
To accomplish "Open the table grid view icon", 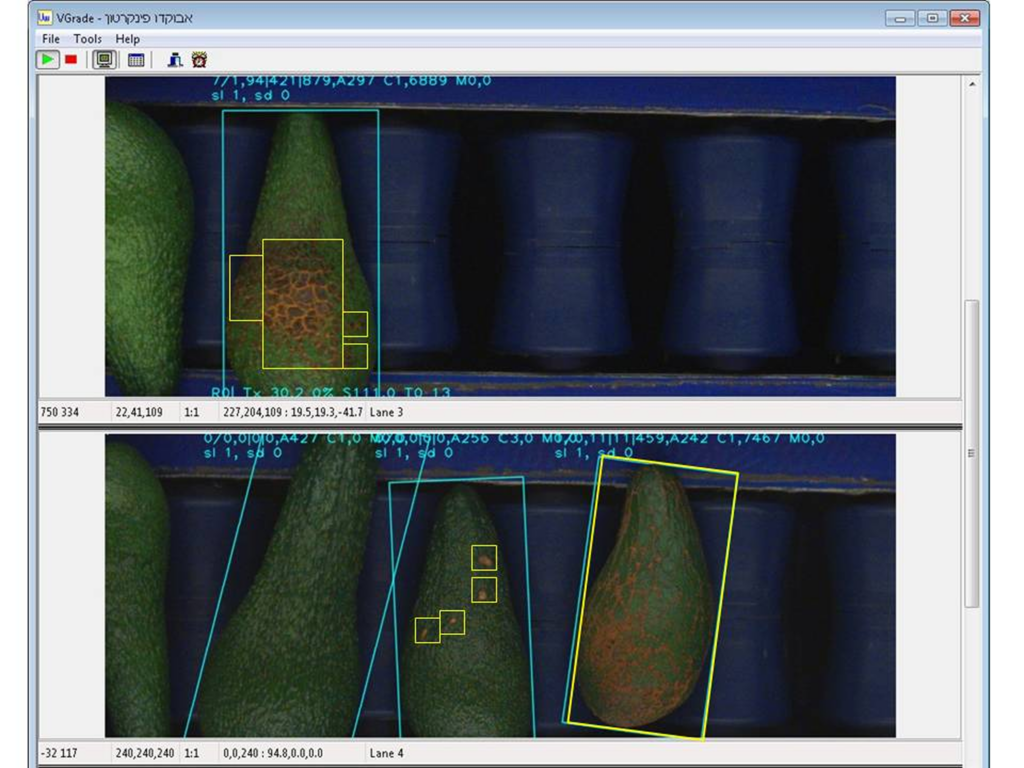I will (136, 60).
